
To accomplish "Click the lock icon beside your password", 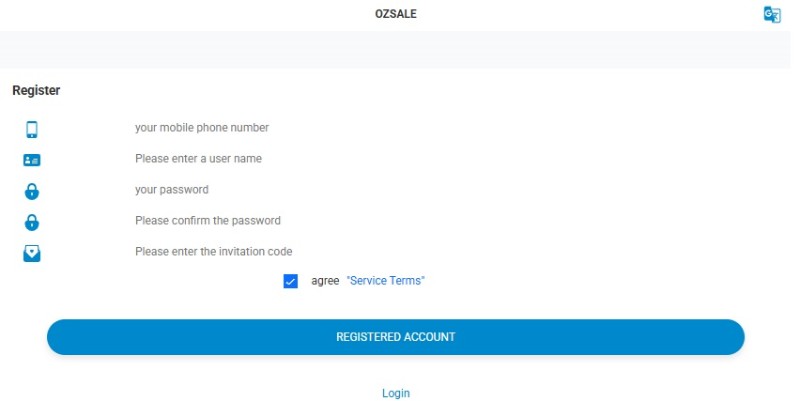I will tap(32, 191).
